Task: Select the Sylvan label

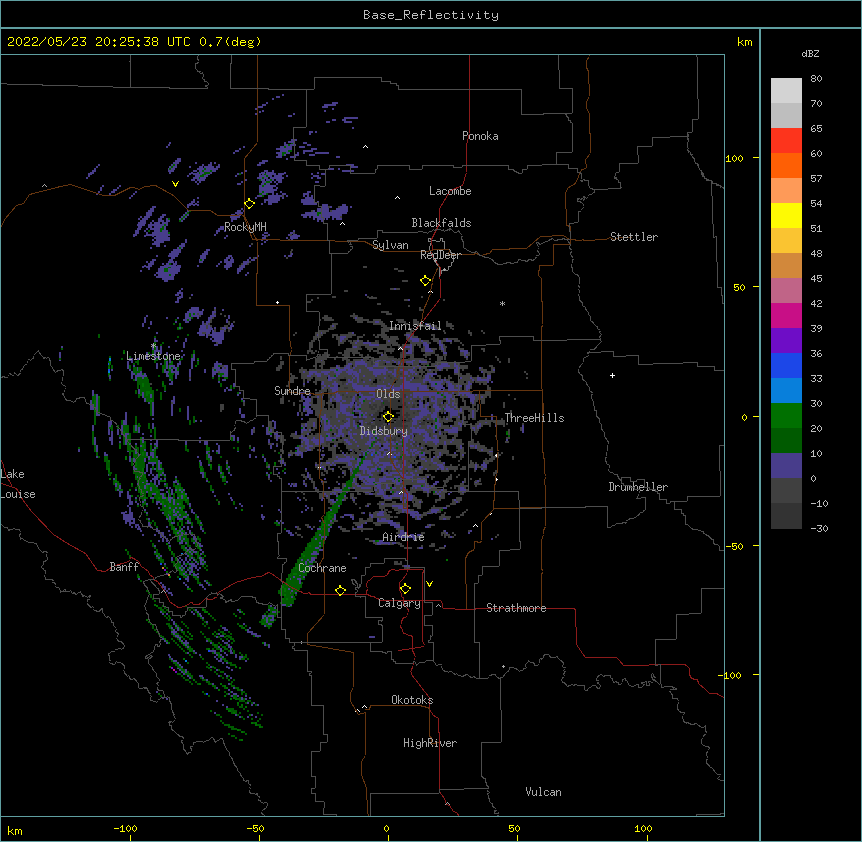Action: pyautogui.click(x=390, y=245)
